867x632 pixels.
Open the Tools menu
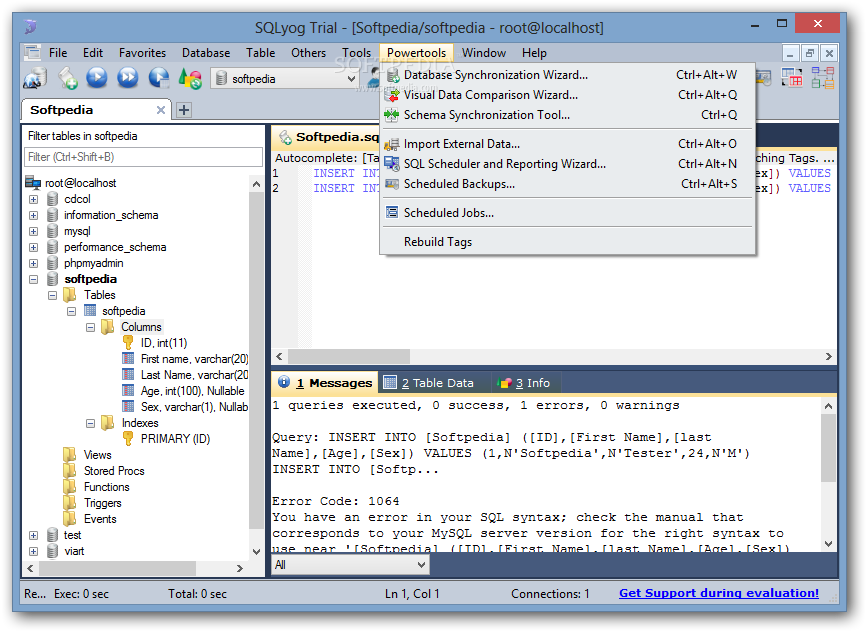click(356, 53)
